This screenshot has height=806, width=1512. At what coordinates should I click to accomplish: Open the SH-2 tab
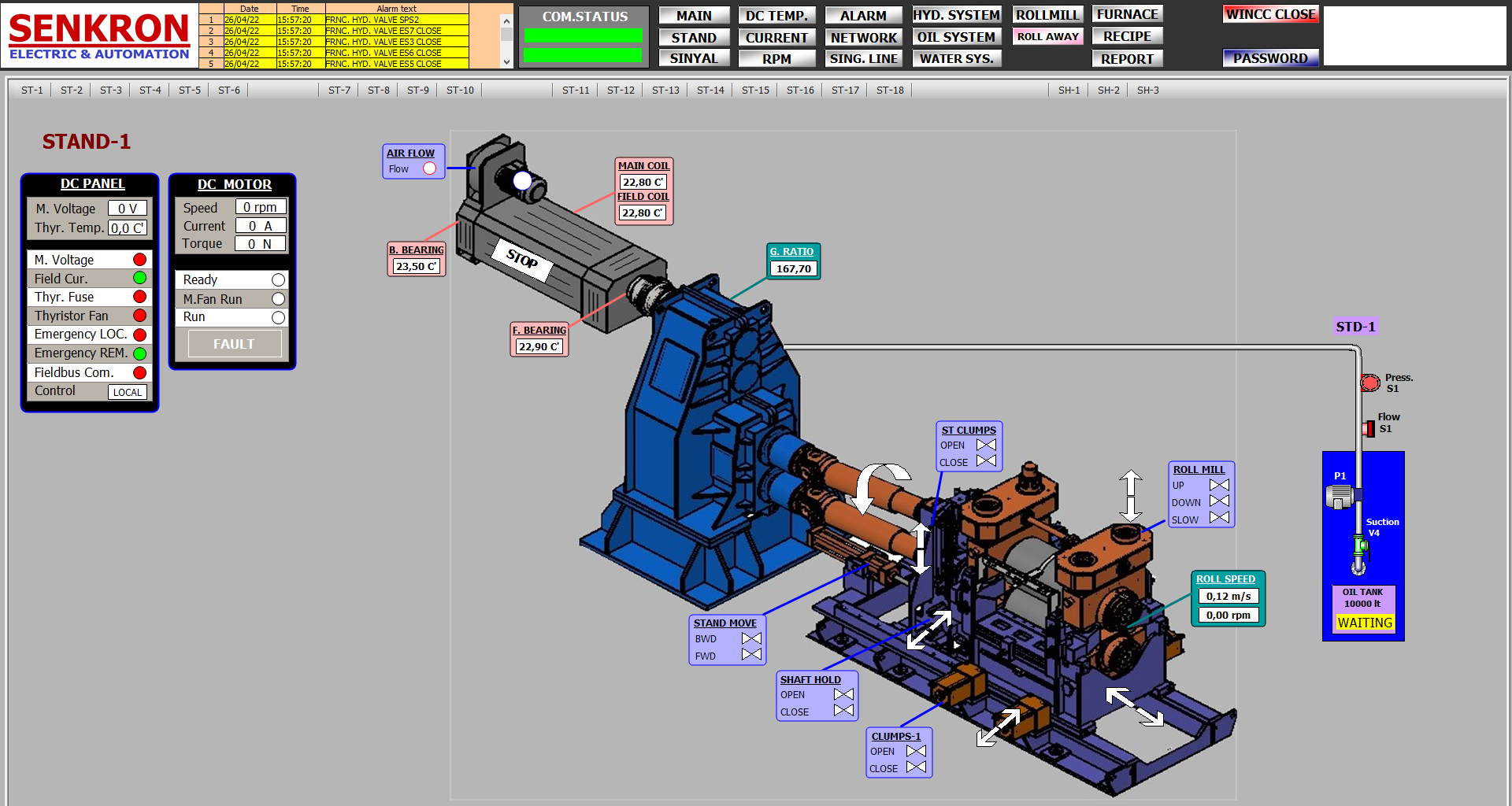(1108, 91)
